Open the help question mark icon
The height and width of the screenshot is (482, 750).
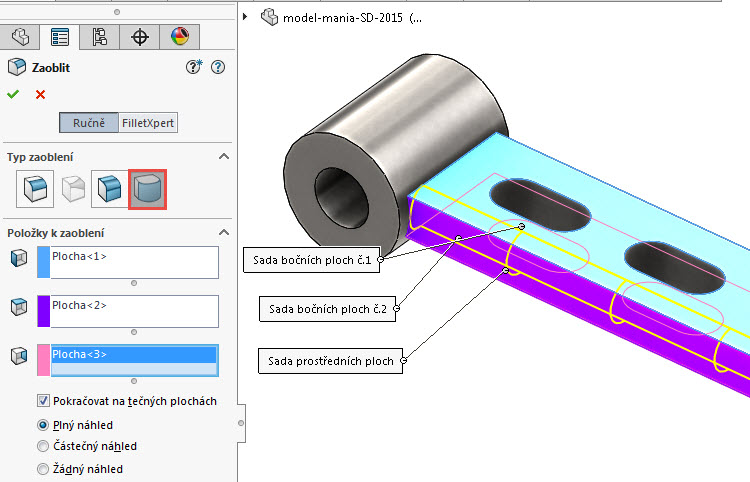click(x=218, y=67)
